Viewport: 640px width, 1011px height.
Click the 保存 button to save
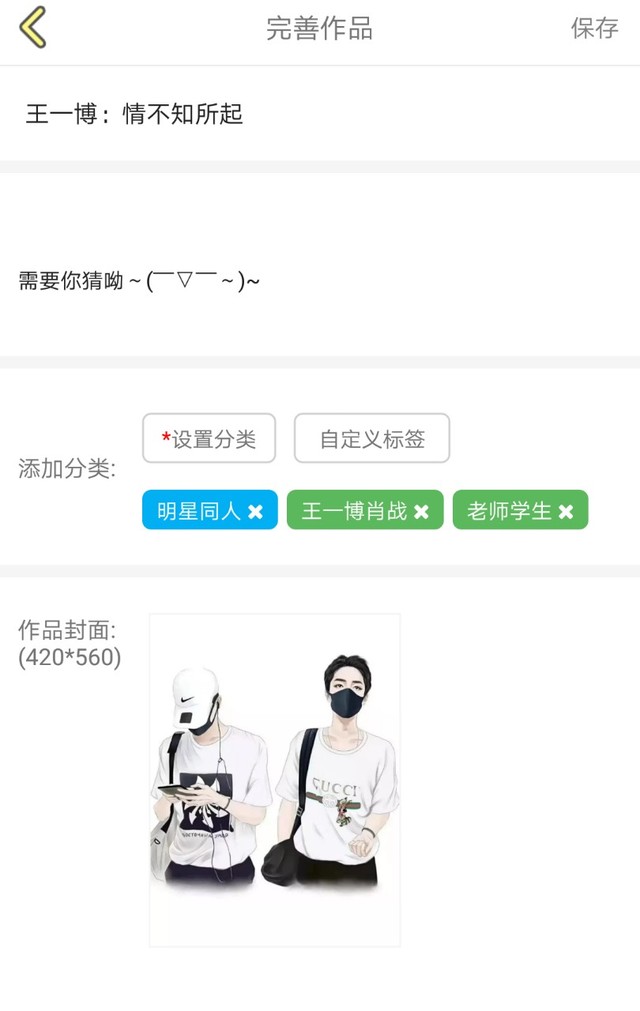click(594, 28)
